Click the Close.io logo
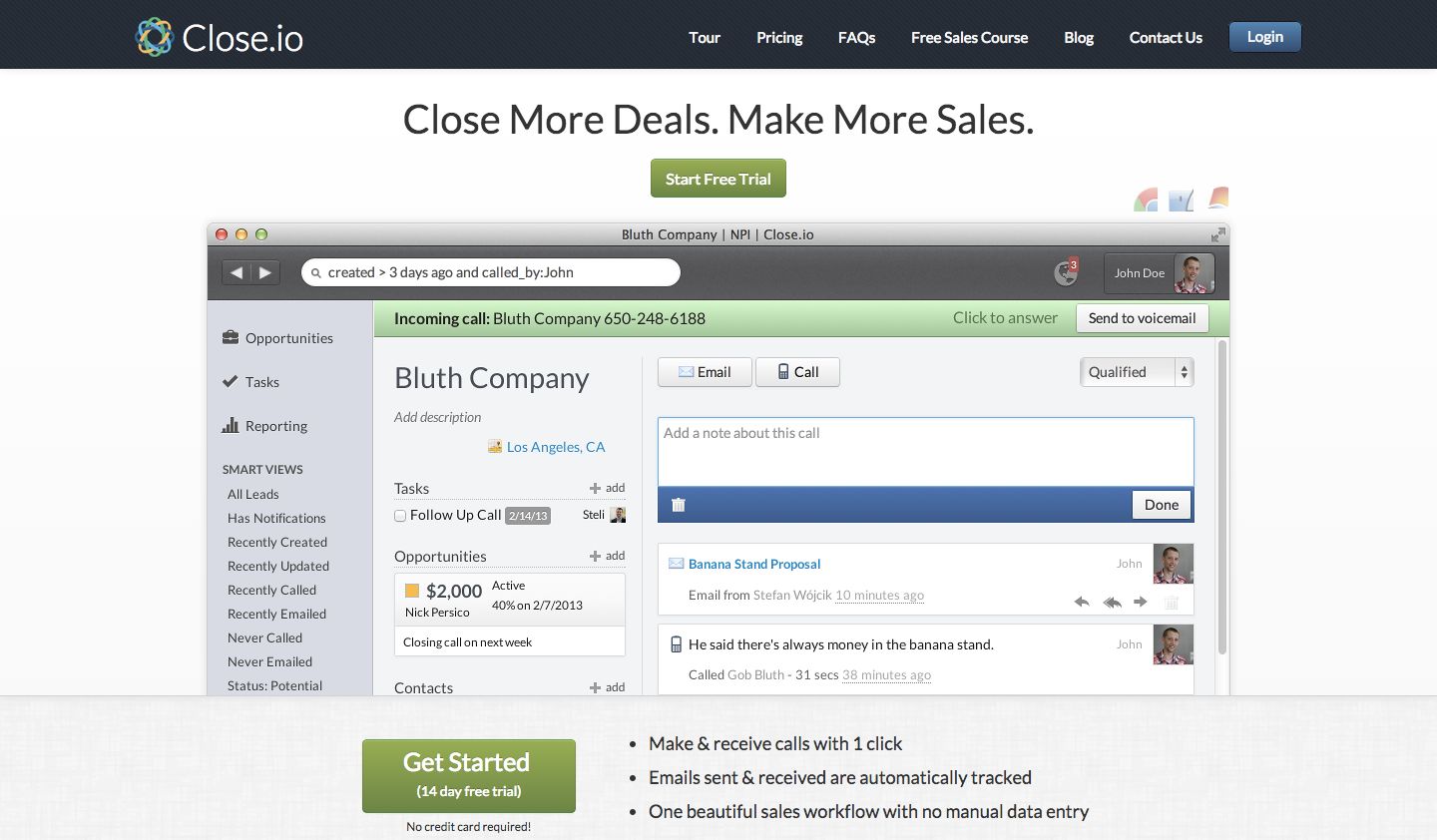This screenshot has height=840, width=1437. (220, 37)
